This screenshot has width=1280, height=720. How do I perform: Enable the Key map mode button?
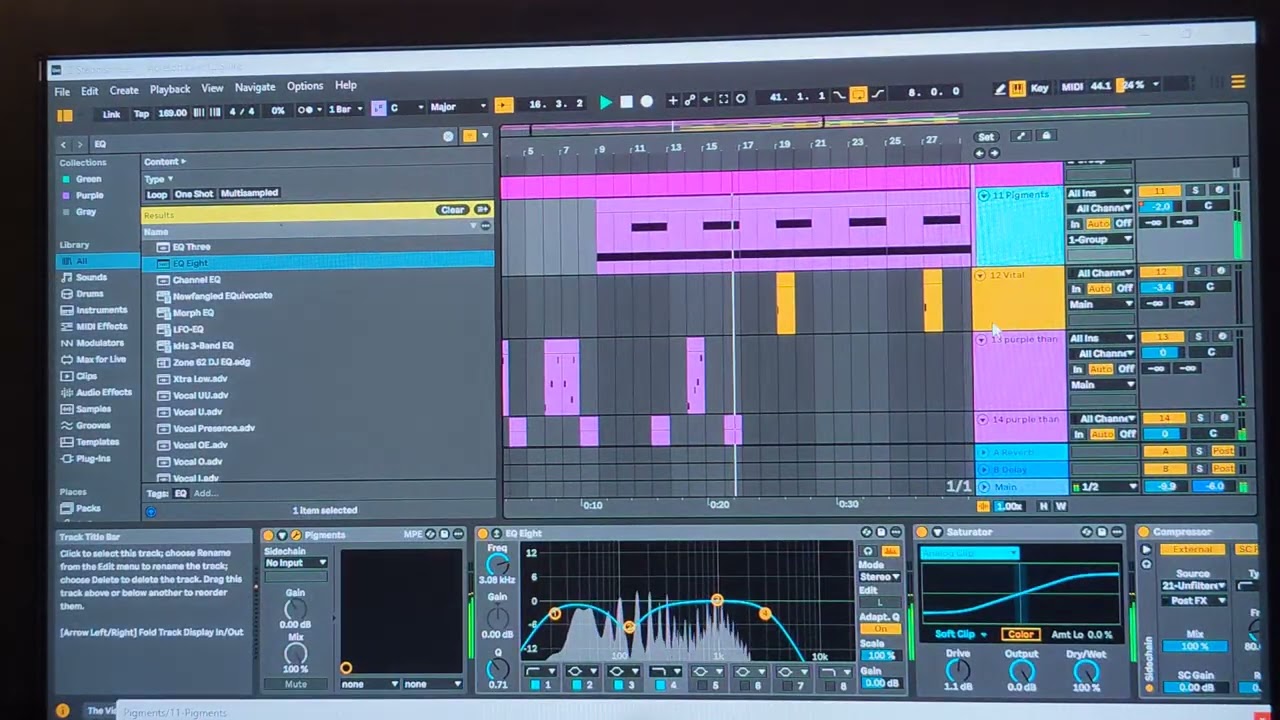coord(1039,88)
